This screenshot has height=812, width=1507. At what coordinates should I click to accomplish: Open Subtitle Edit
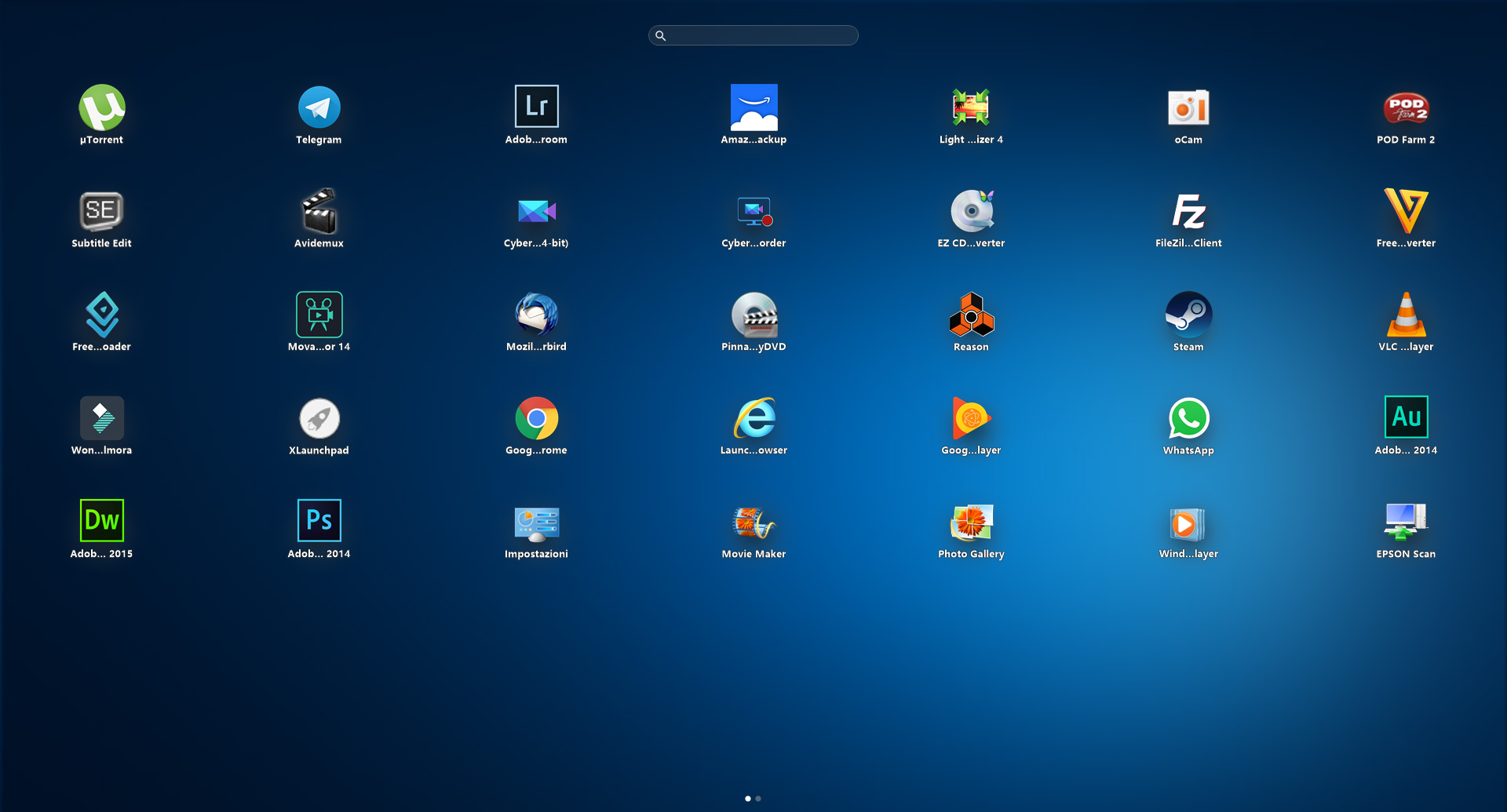(102, 211)
